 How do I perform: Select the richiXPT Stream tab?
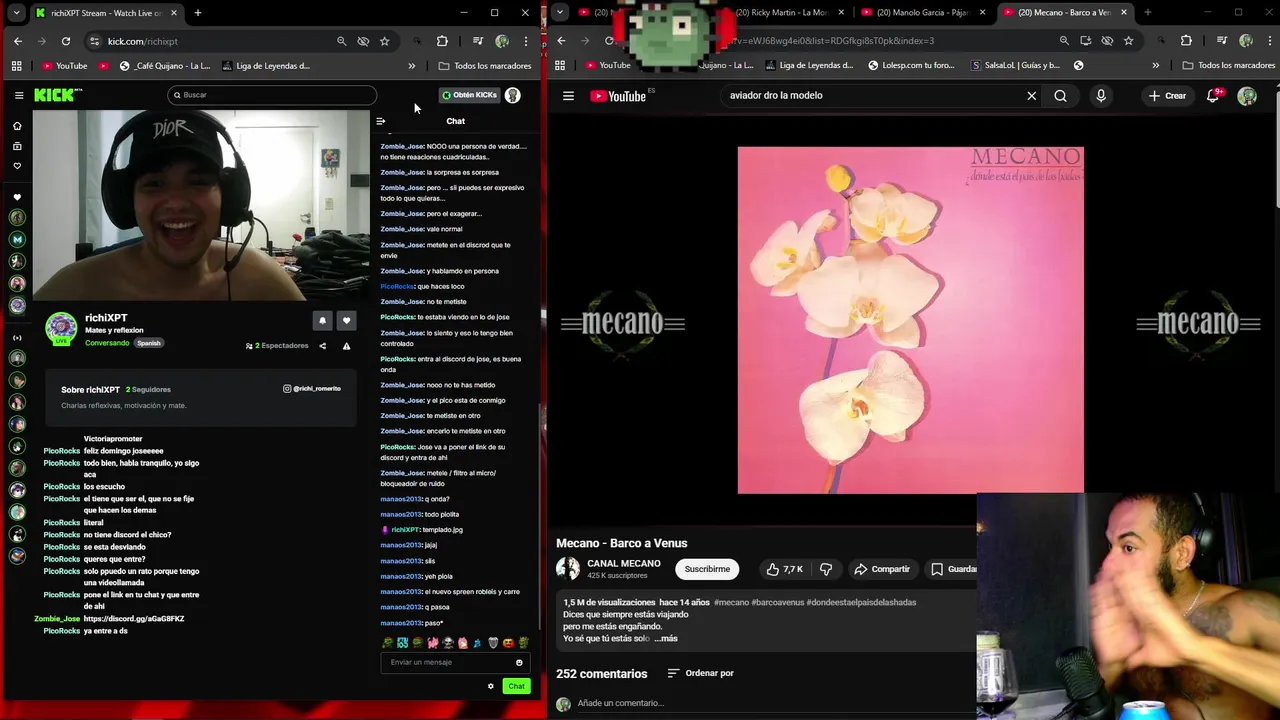point(106,13)
